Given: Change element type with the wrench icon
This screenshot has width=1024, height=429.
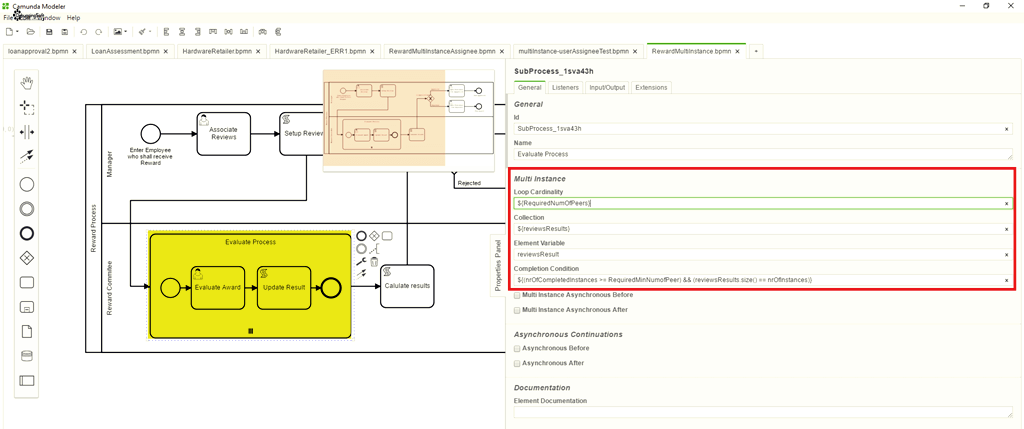Looking at the screenshot, I should 361,262.
